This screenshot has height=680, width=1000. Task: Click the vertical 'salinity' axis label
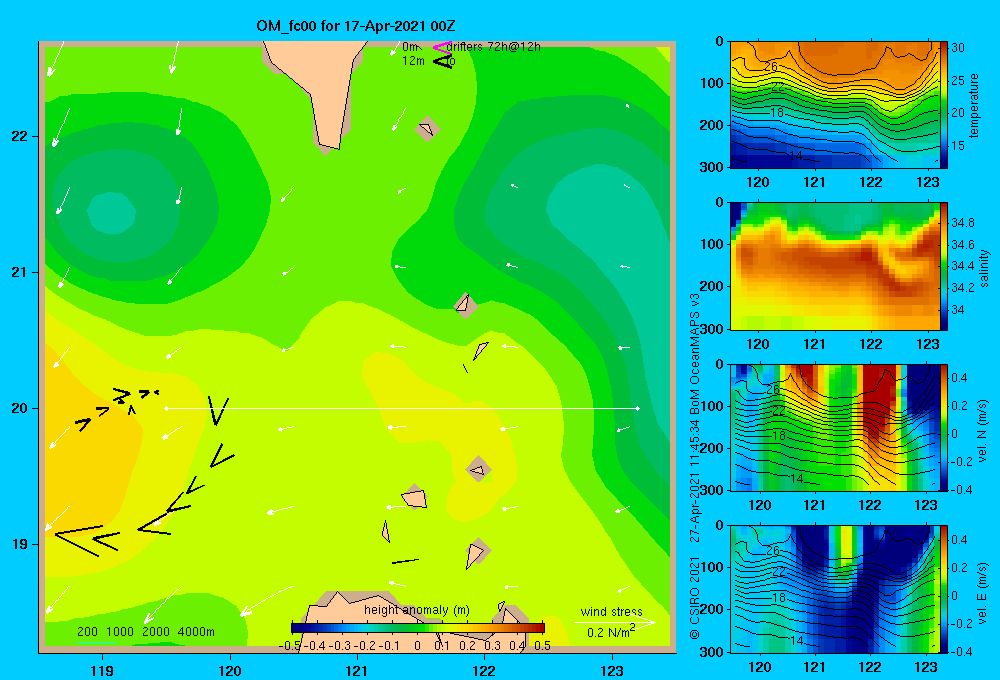coord(983,268)
